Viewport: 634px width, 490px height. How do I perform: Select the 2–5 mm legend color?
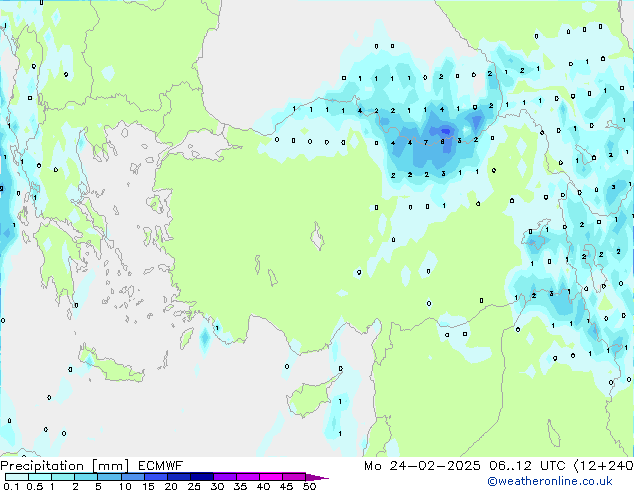86,477
